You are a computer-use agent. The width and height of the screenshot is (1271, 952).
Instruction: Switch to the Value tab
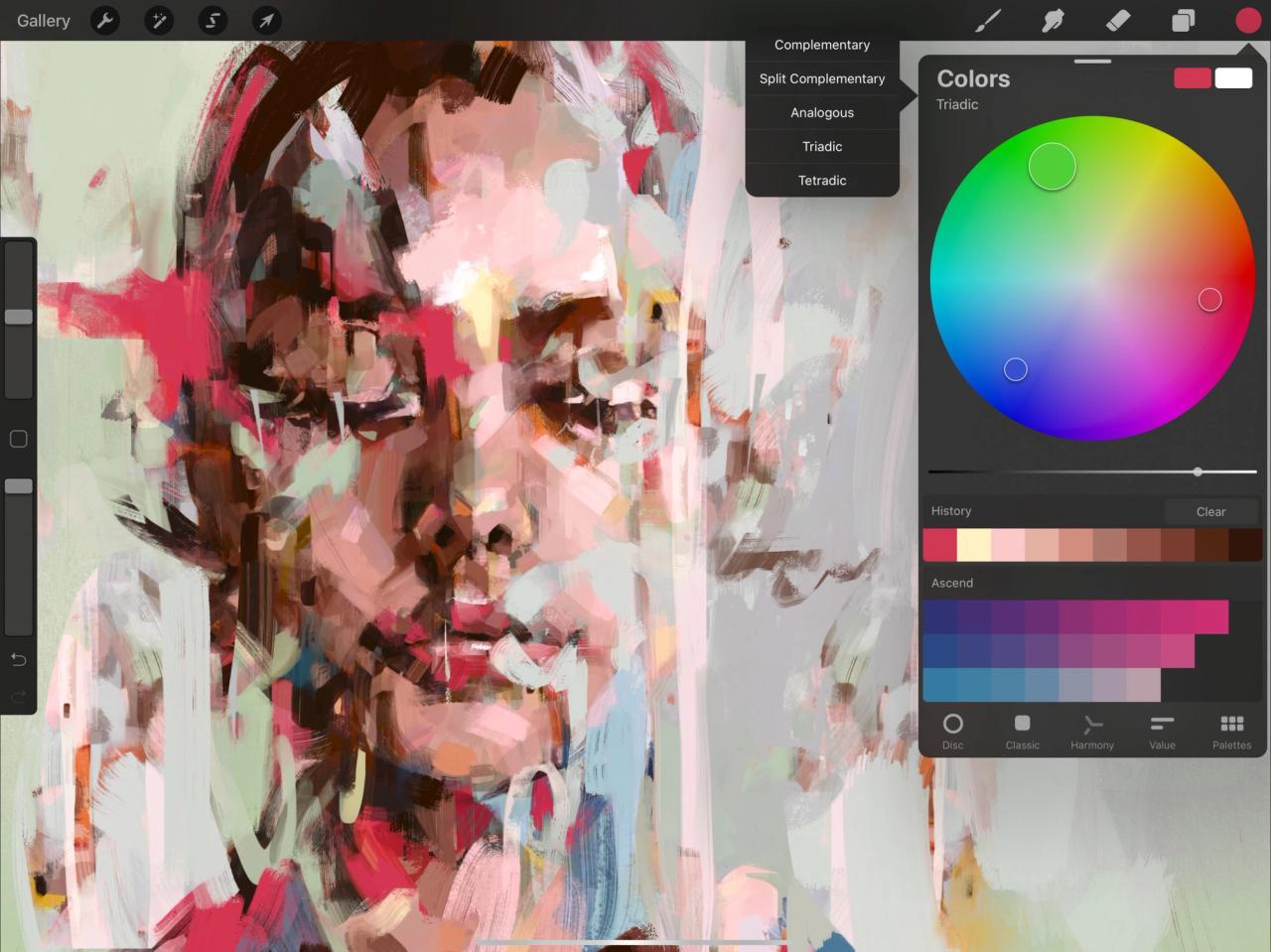1162,732
